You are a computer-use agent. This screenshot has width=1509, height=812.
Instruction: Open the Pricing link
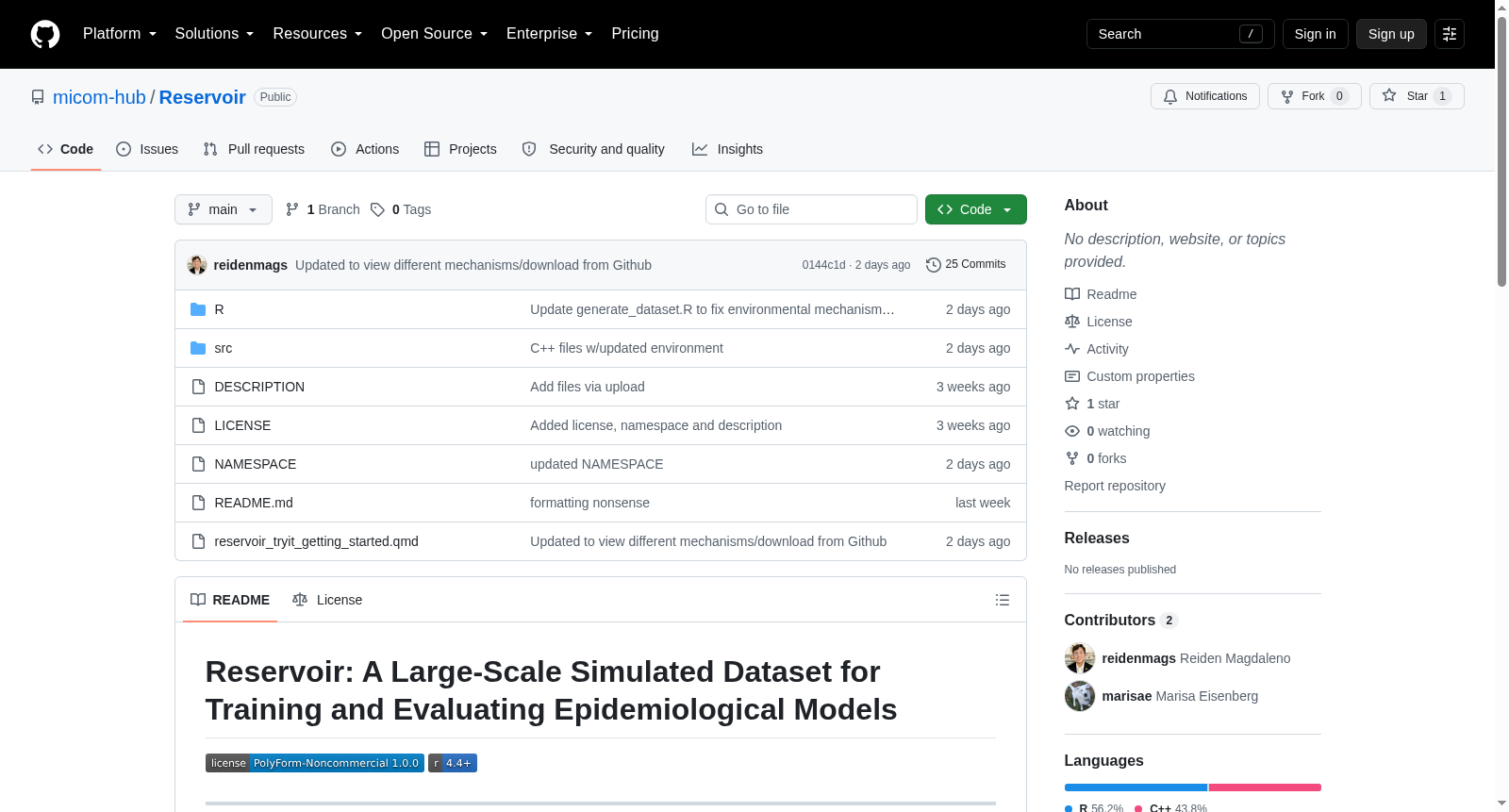coord(635,34)
